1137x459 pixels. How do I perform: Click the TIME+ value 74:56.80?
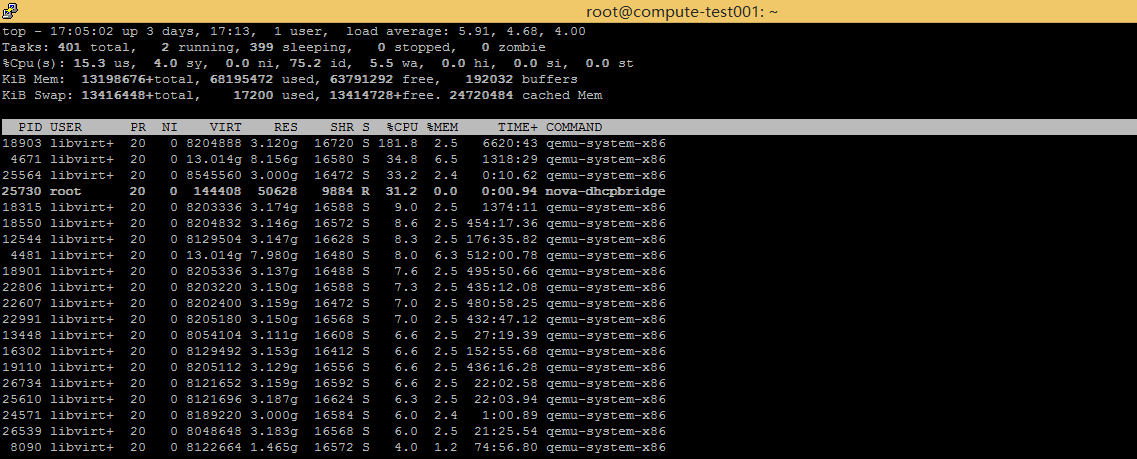(505, 447)
